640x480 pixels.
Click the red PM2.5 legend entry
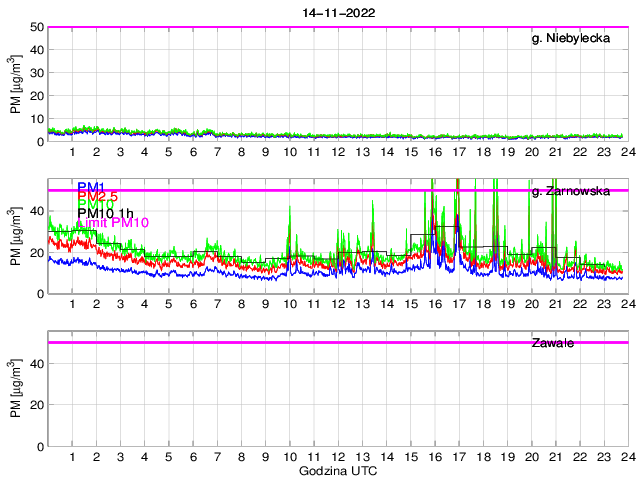[x=100, y=198]
